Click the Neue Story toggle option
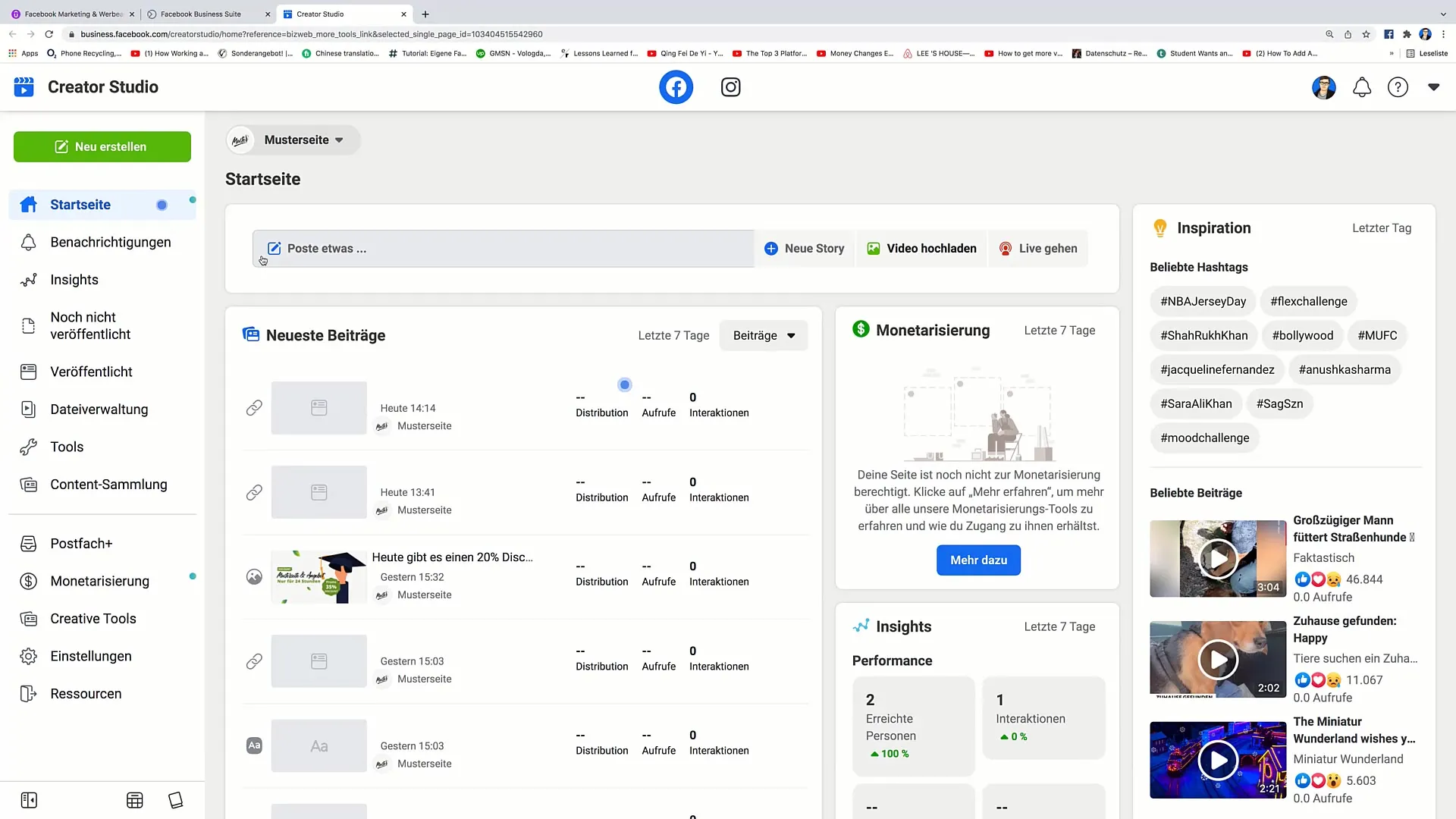The image size is (1456, 819). [x=804, y=248]
